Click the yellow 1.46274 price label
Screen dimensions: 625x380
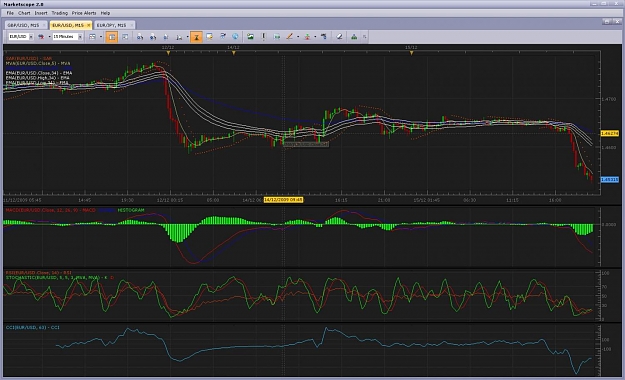click(609, 134)
